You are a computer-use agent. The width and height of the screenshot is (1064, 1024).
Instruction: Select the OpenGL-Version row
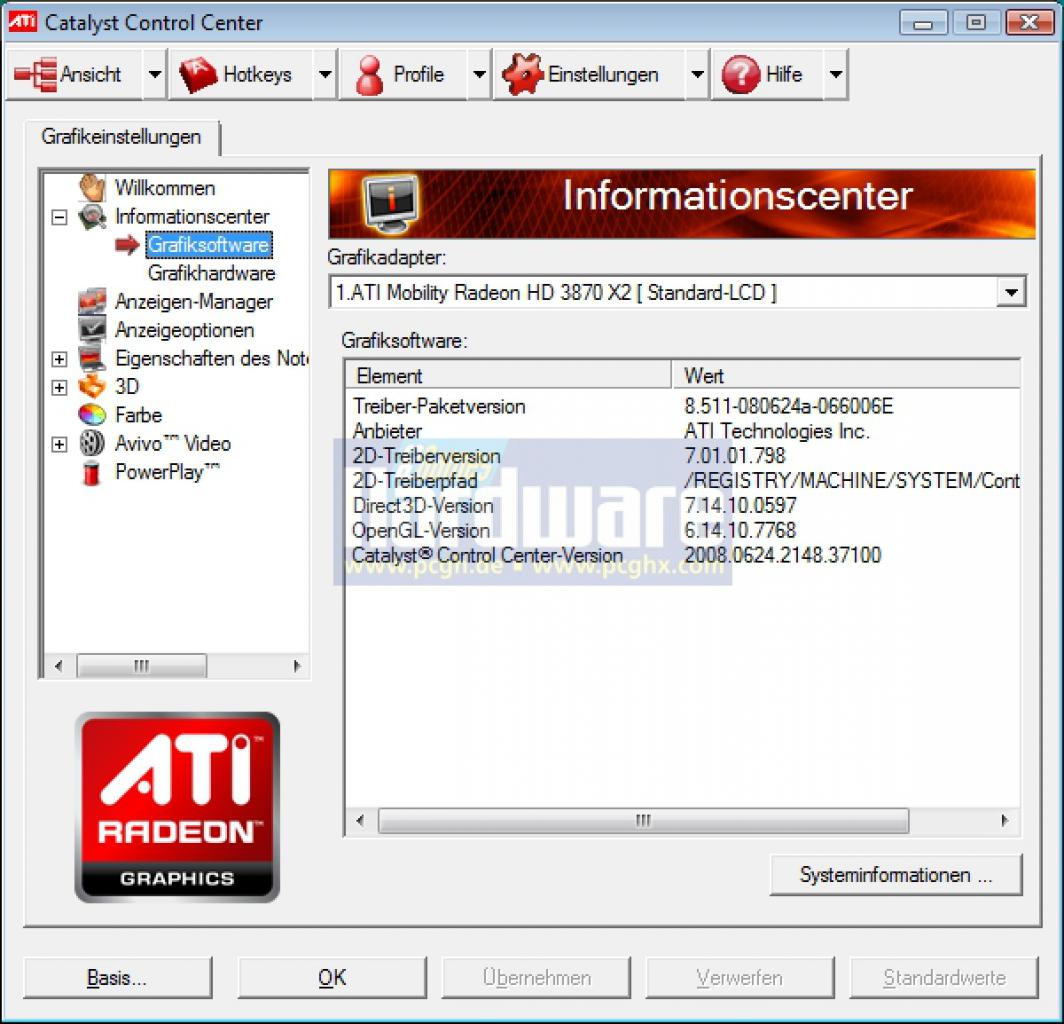click(x=682, y=530)
